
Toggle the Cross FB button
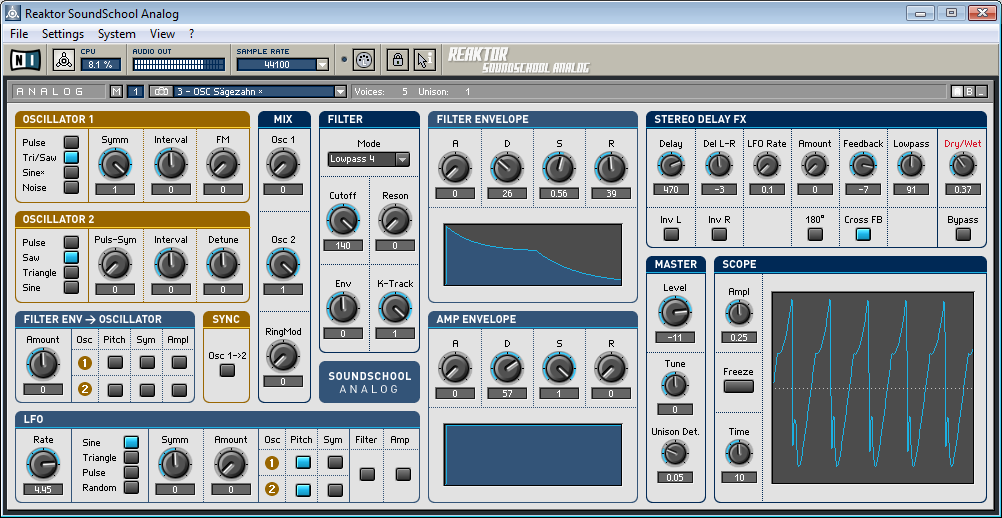click(x=863, y=234)
